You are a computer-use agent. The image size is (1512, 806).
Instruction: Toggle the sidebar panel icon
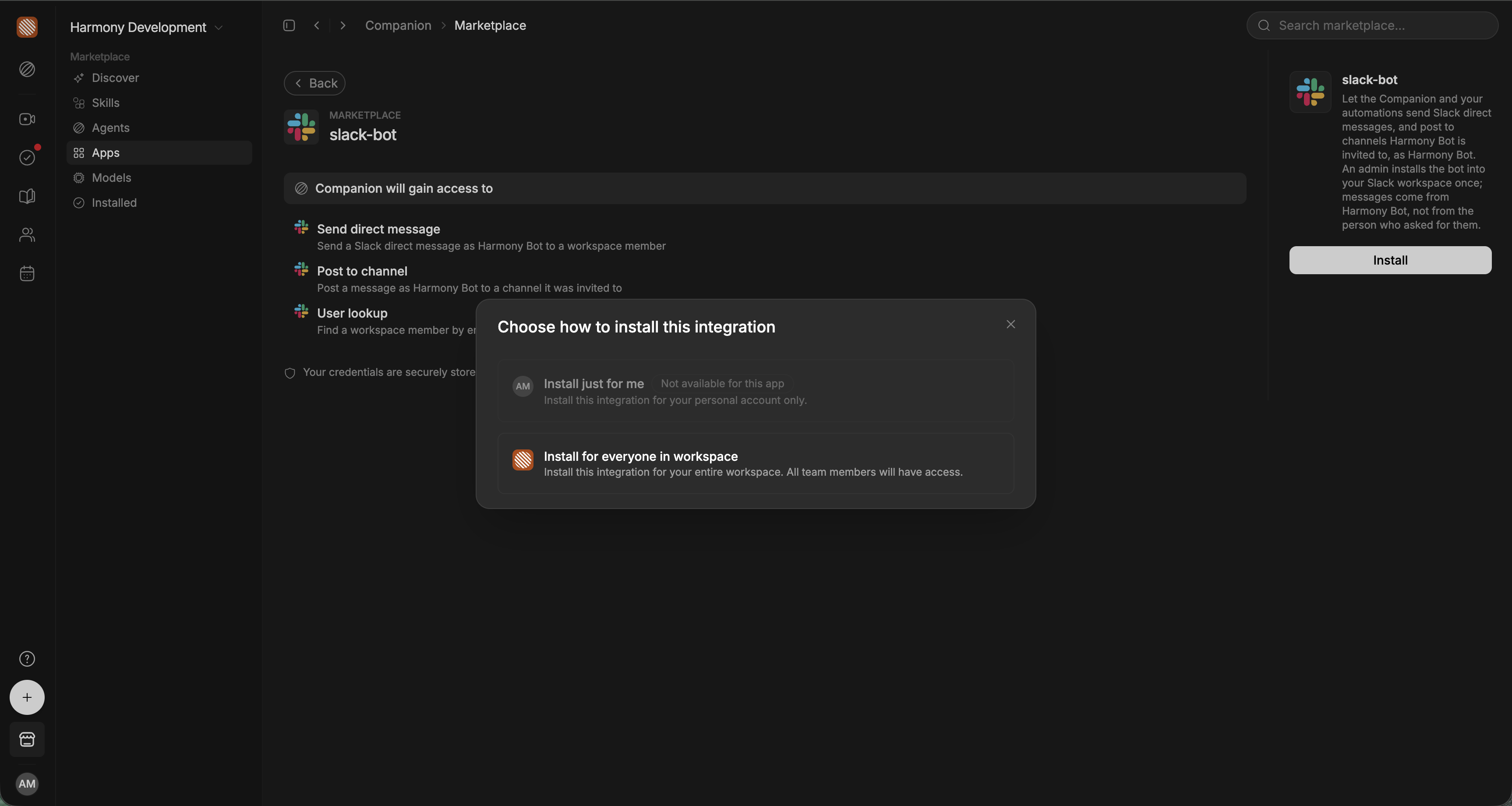(289, 25)
